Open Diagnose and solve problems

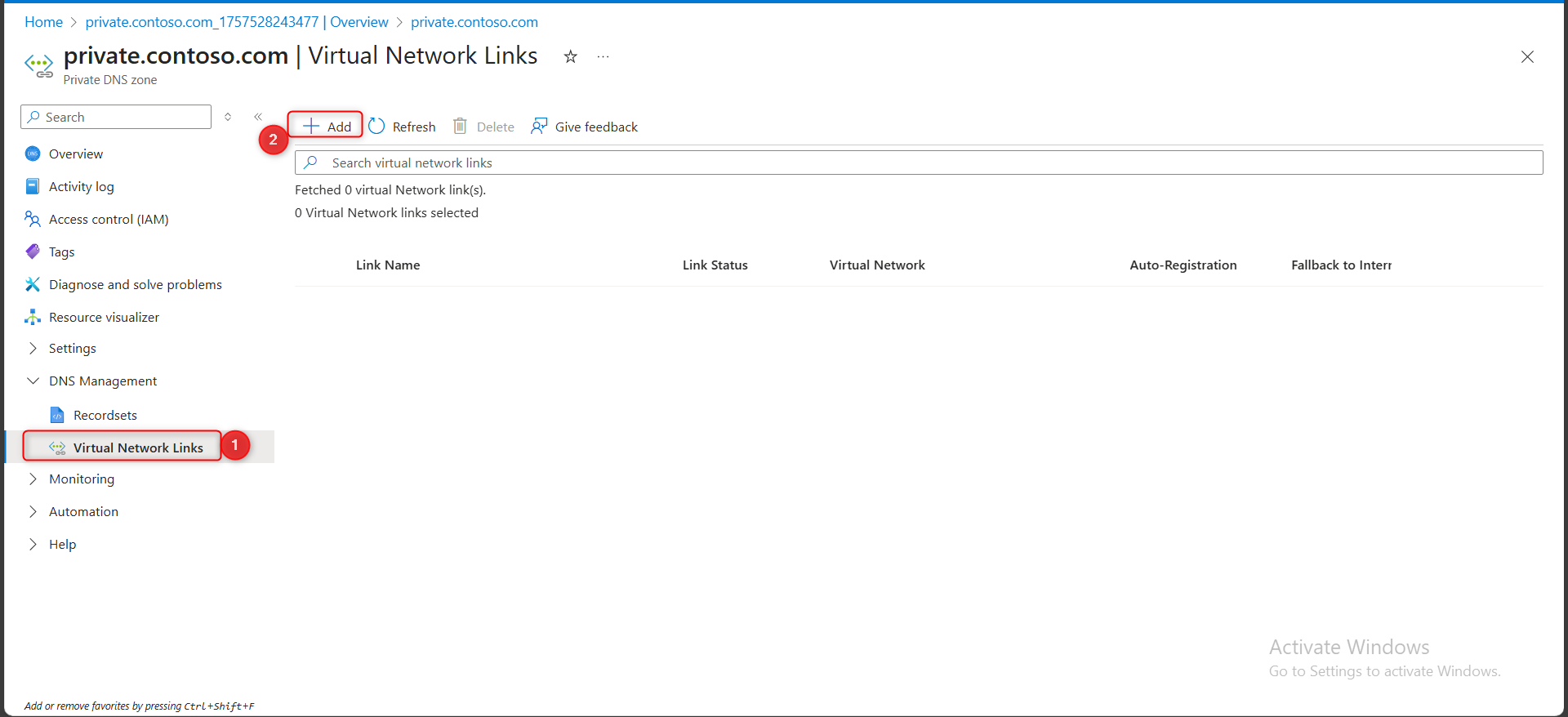tap(136, 284)
